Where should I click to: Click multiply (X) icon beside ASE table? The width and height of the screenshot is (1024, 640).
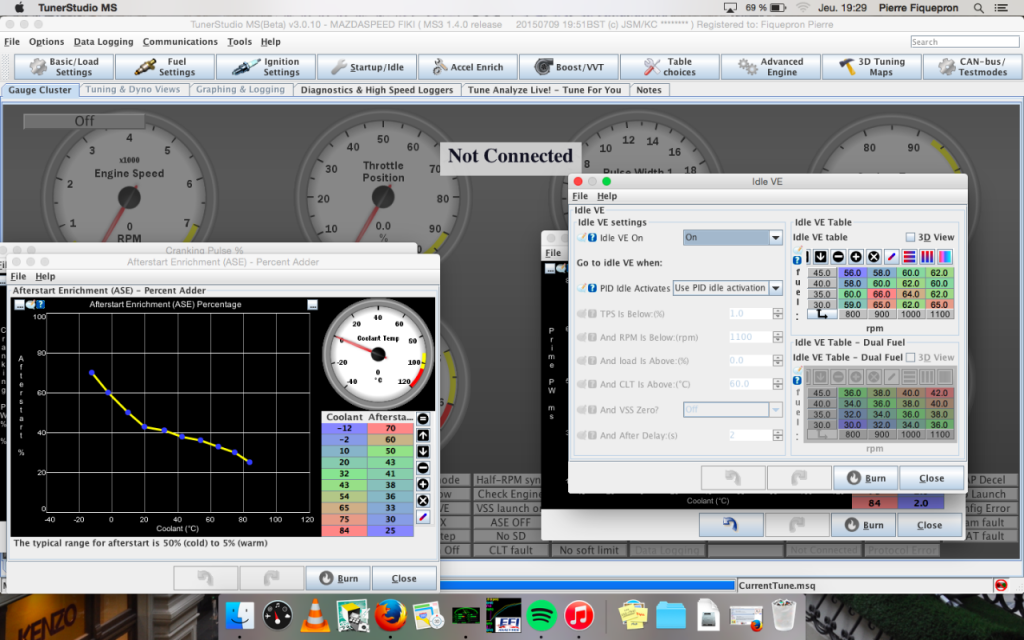point(423,500)
